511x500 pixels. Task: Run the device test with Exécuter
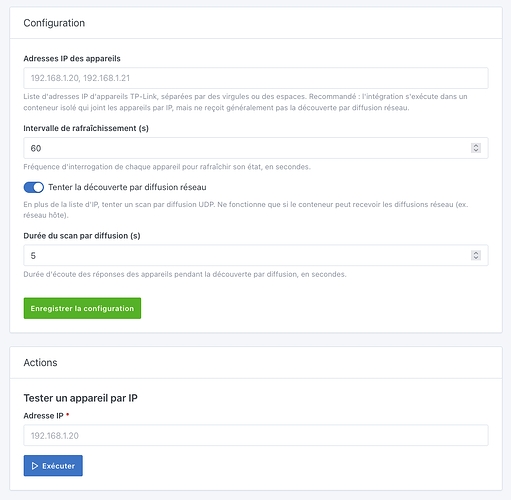tap(53, 466)
